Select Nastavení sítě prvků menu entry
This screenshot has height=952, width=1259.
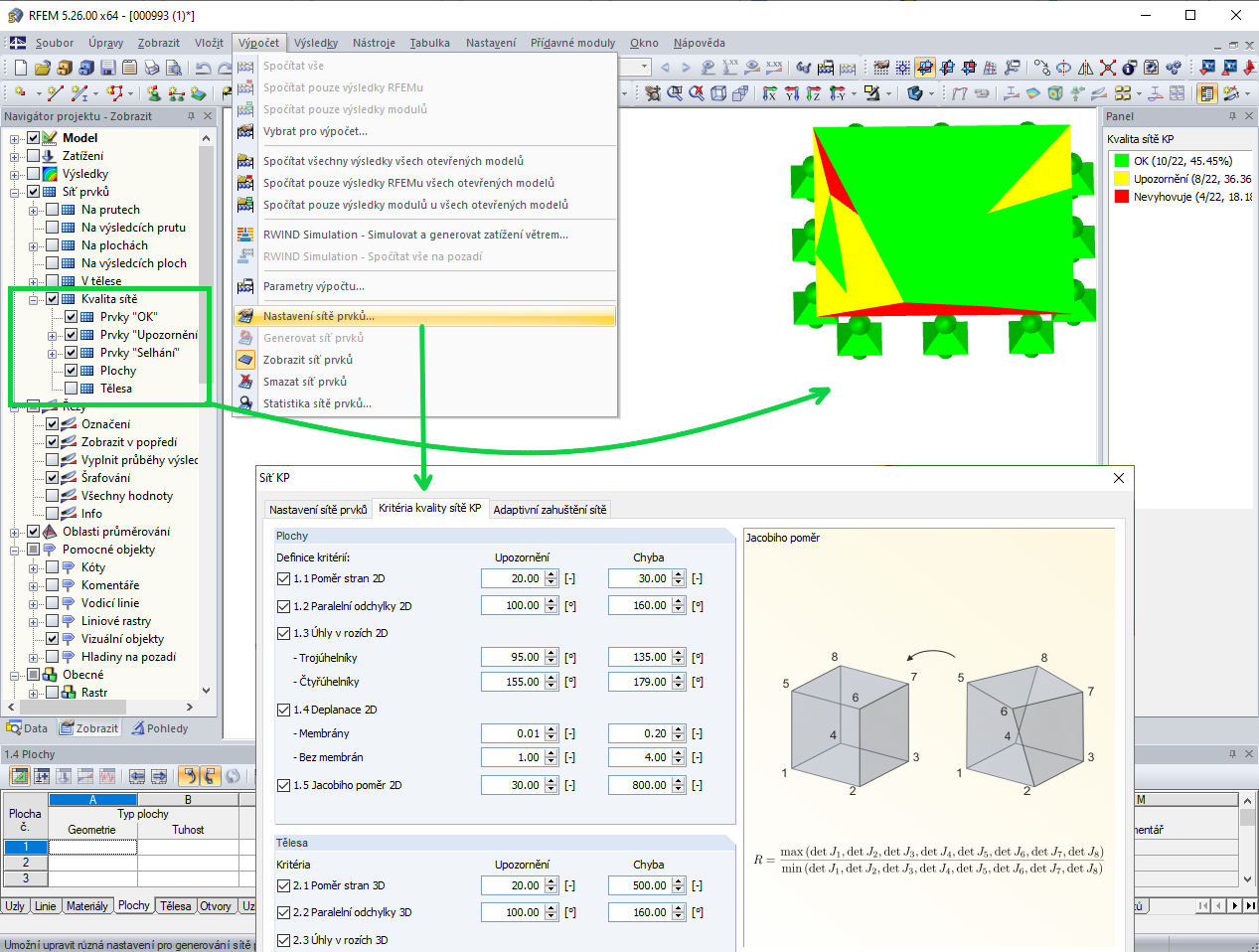click(x=424, y=316)
